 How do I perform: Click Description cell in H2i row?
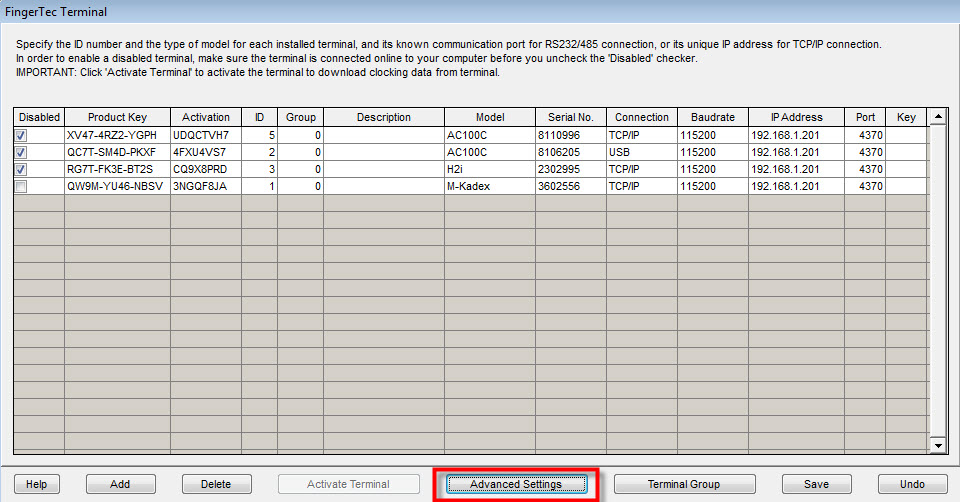[x=384, y=170]
